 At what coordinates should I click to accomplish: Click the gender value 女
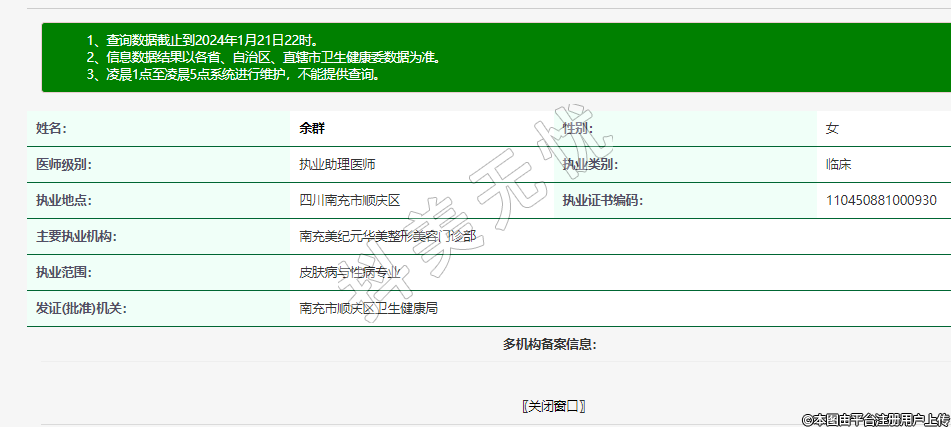[x=832, y=128]
